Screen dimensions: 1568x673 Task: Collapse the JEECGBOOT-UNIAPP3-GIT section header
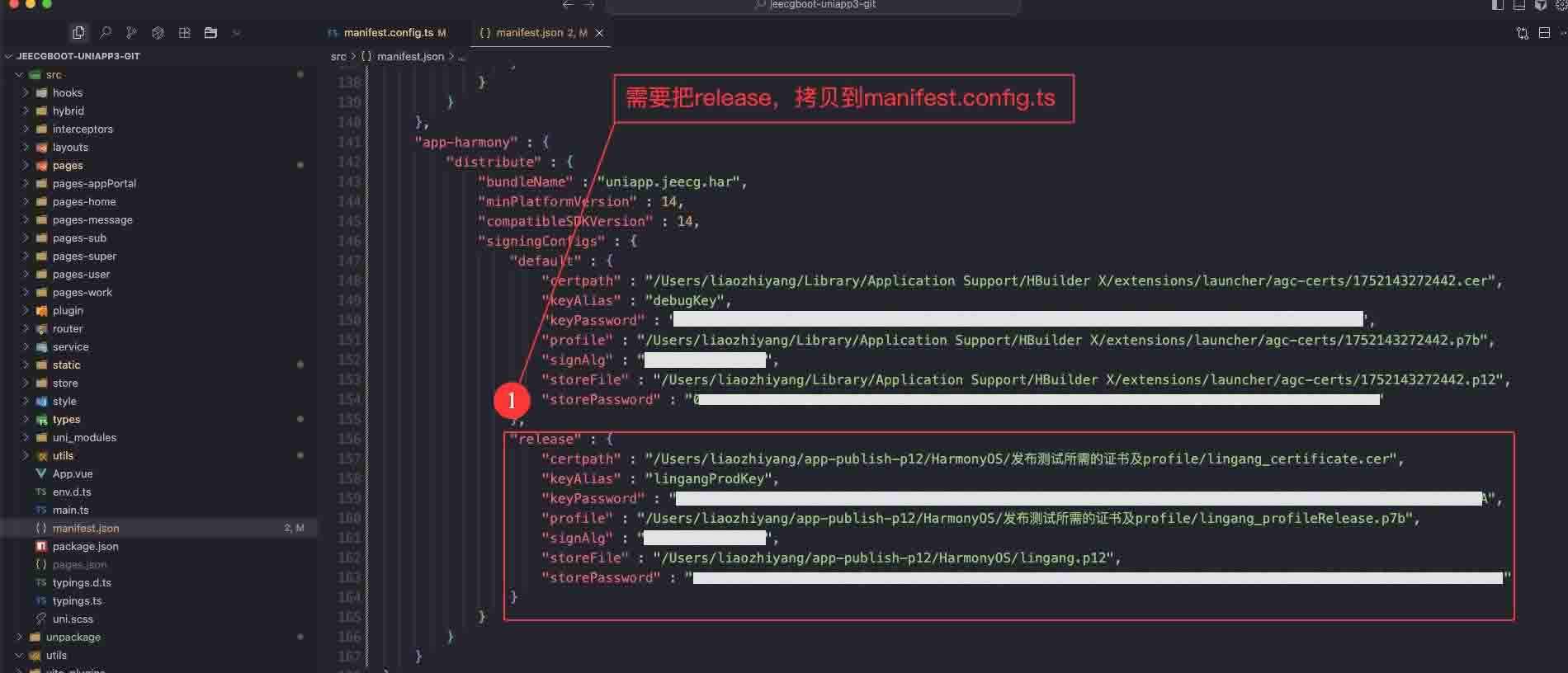click(x=78, y=56)
